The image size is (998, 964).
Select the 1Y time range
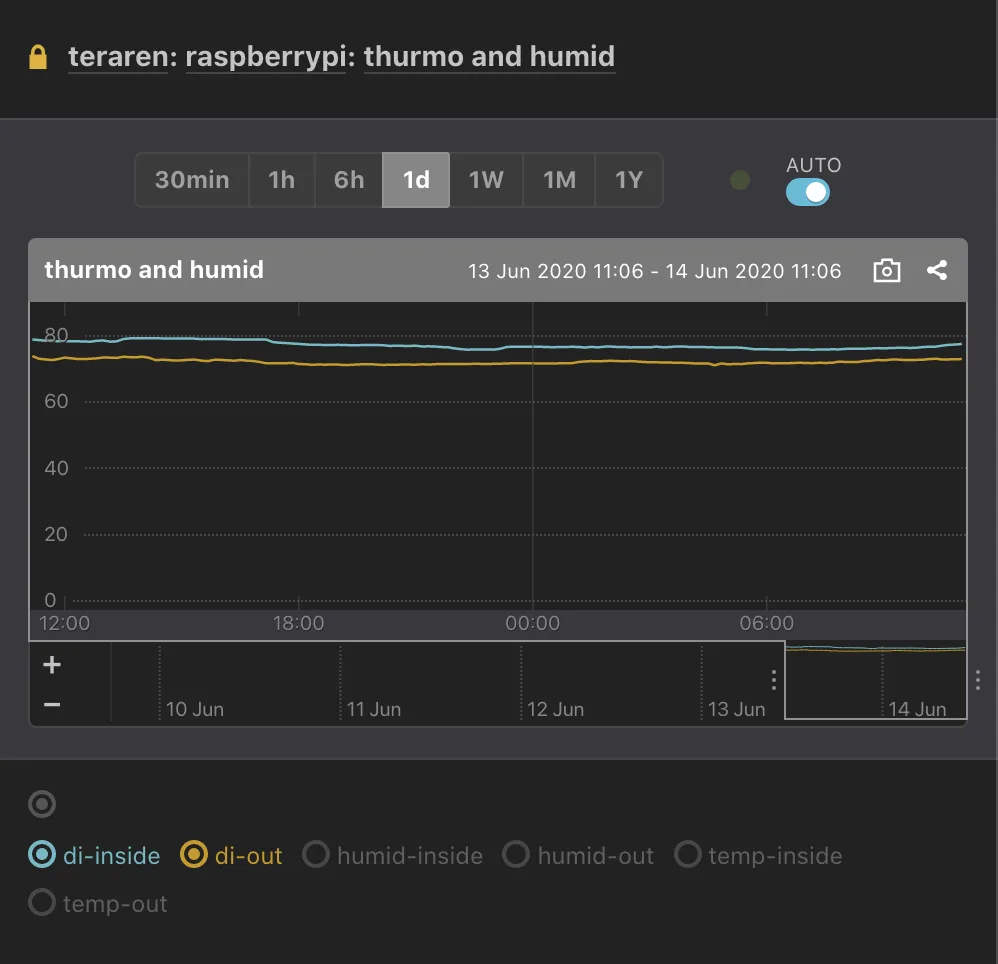(x=628, y=180)
